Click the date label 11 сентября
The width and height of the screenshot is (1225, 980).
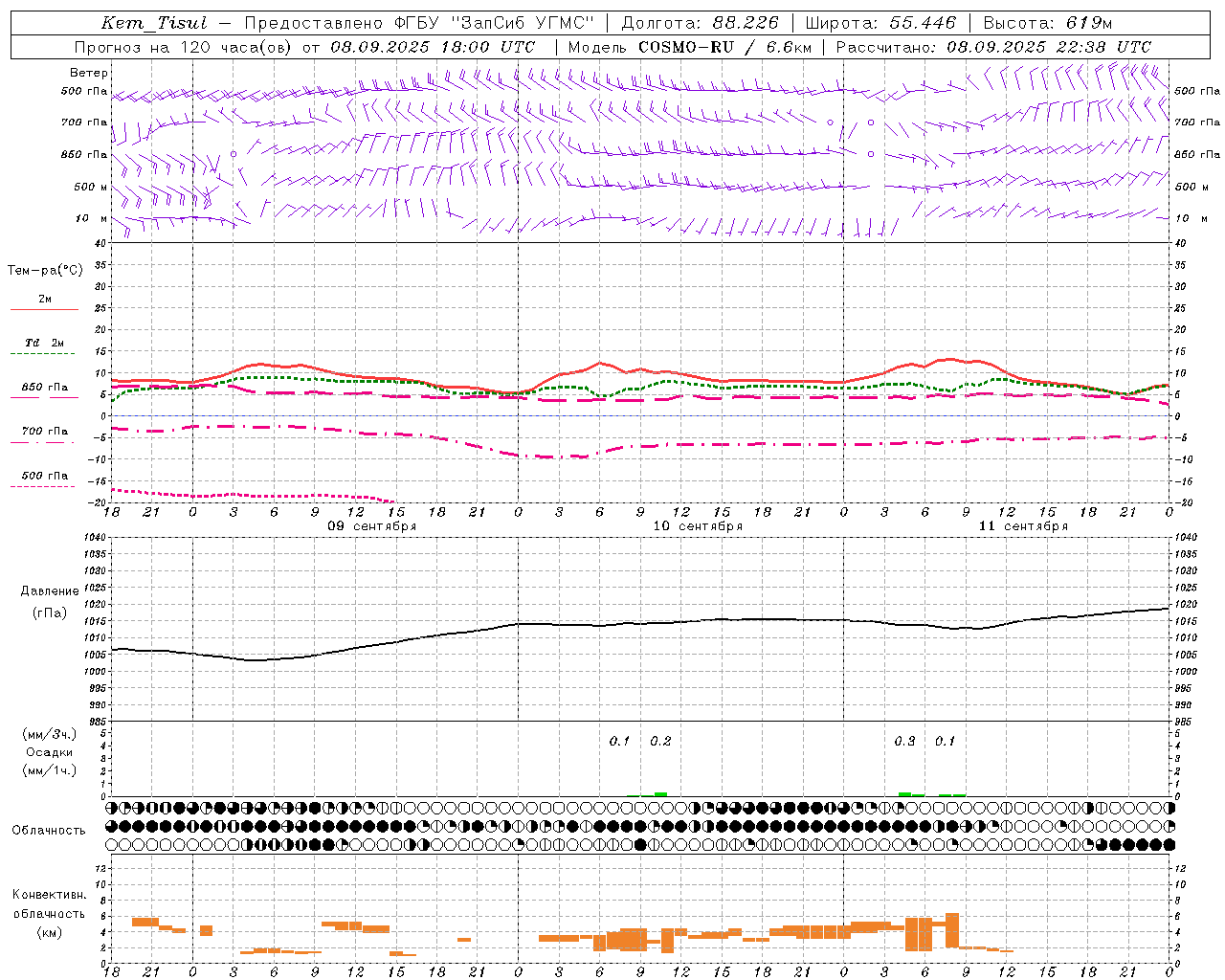(1023, 526)
